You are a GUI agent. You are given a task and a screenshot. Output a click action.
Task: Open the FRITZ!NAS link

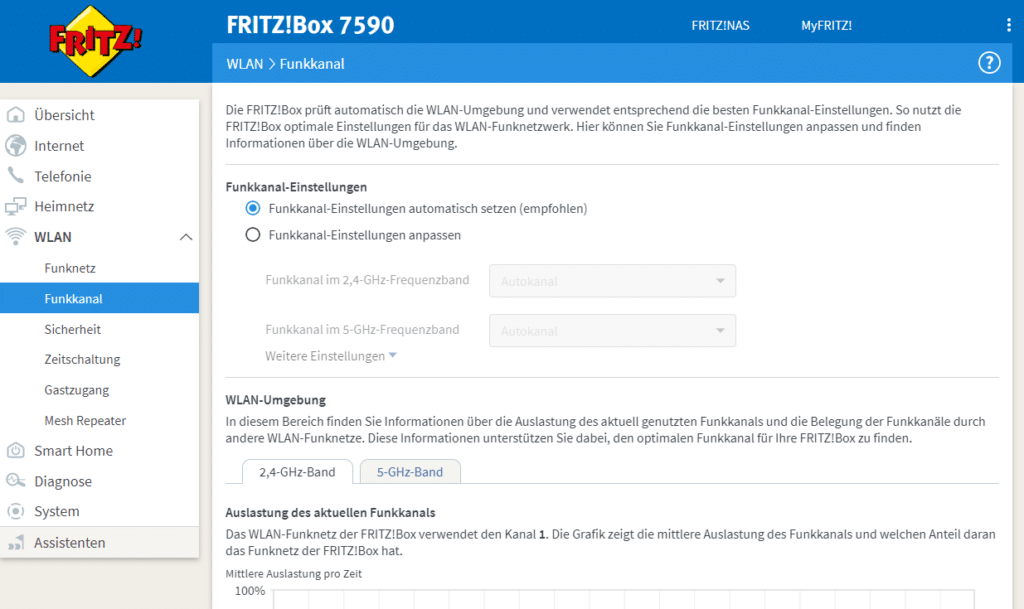coord(720,25)
